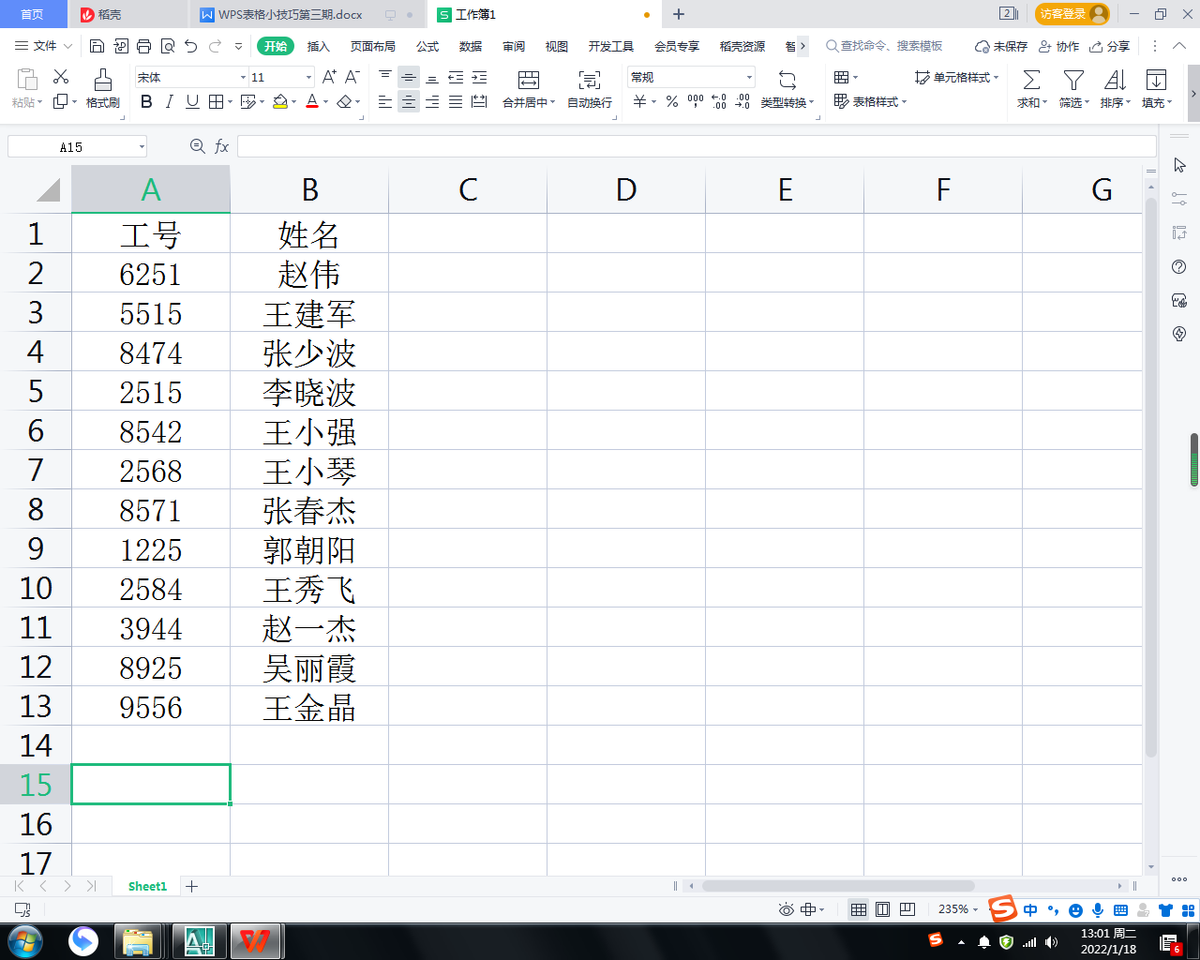Image resolution: width=1200 pixels, height=960 pixels.
Task: Apply percent style format
Action: pyautogui.click(x=672, y=101)
